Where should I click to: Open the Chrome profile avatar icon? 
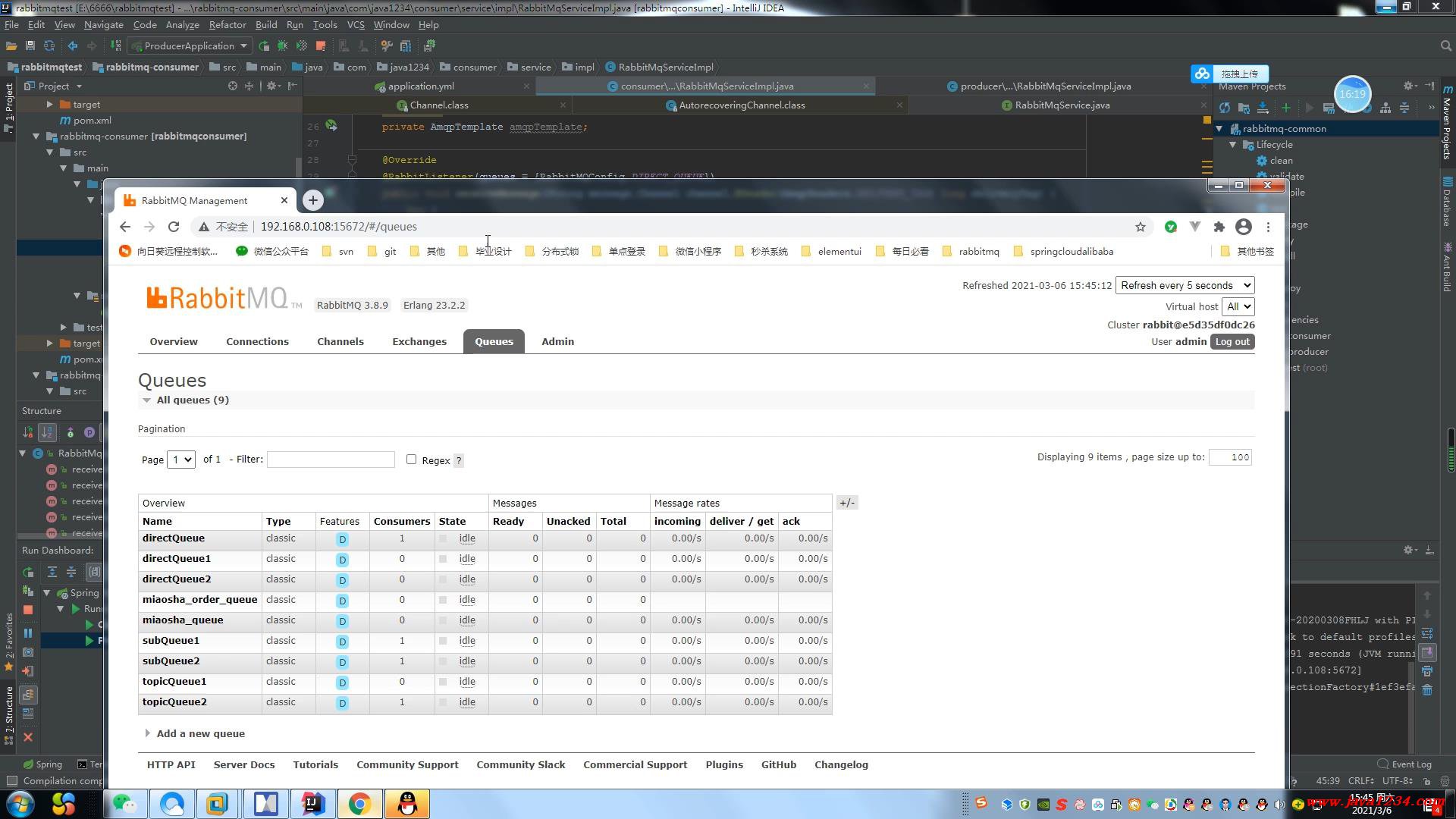coord(1244,226)
